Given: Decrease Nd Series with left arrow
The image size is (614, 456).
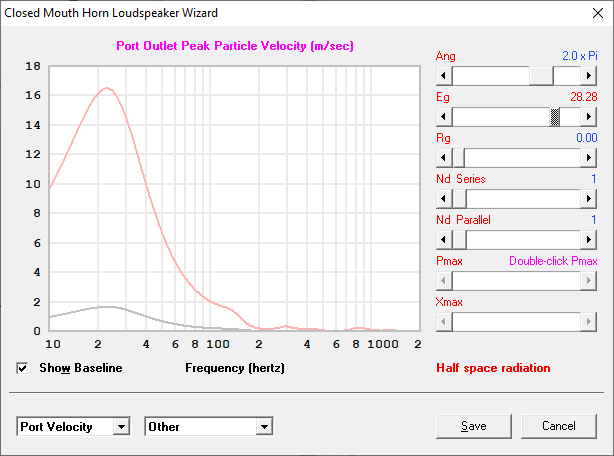Looking at the screenshot, I should (444, 199).
